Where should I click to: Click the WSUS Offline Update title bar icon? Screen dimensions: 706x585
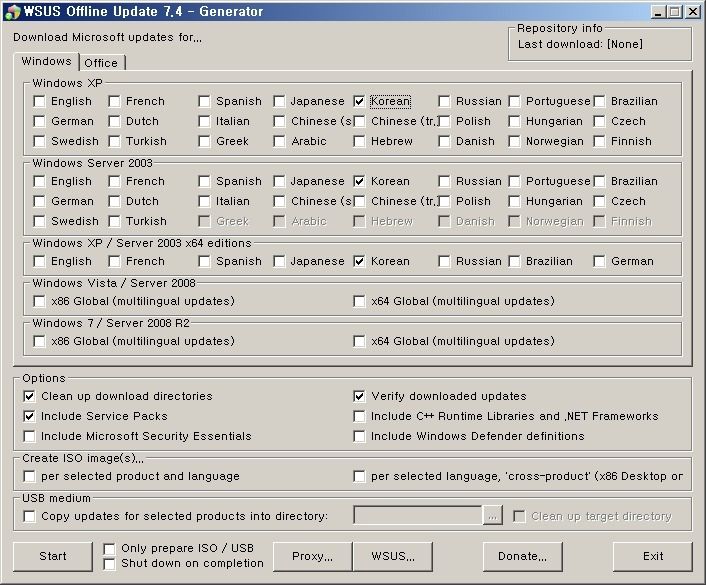tap(12, 11)
